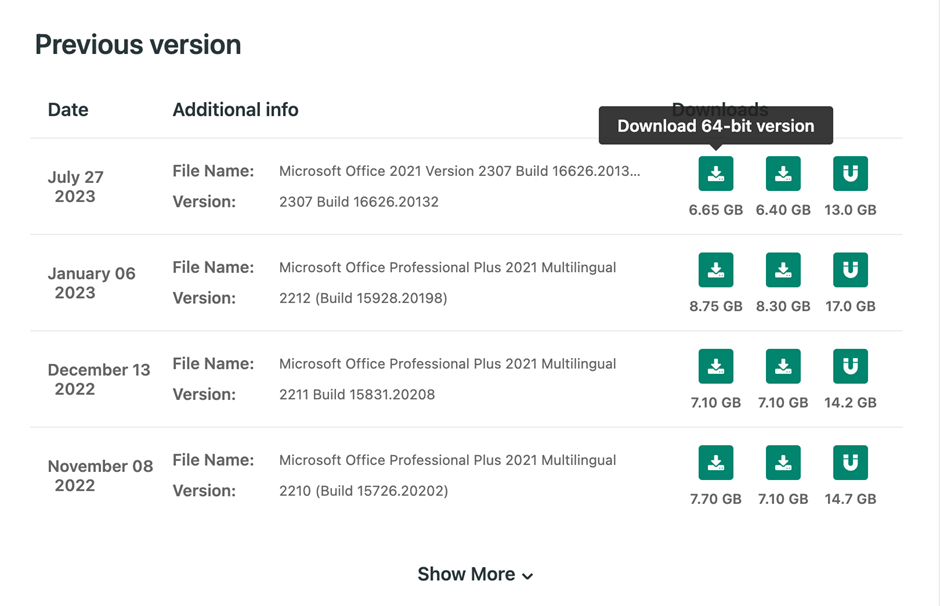Download the 6.40 GB file for July 27

point(783,174)
